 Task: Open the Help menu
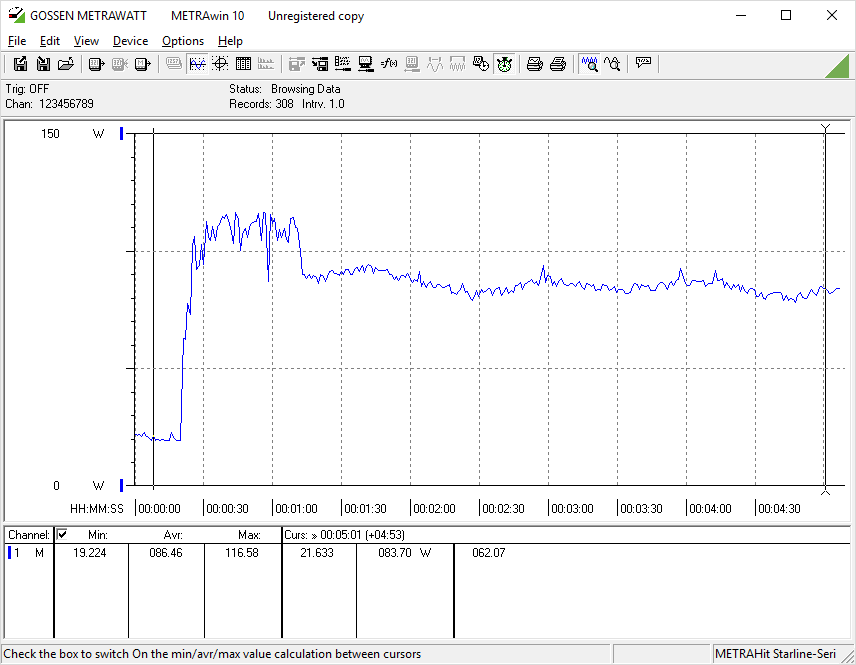230,41
